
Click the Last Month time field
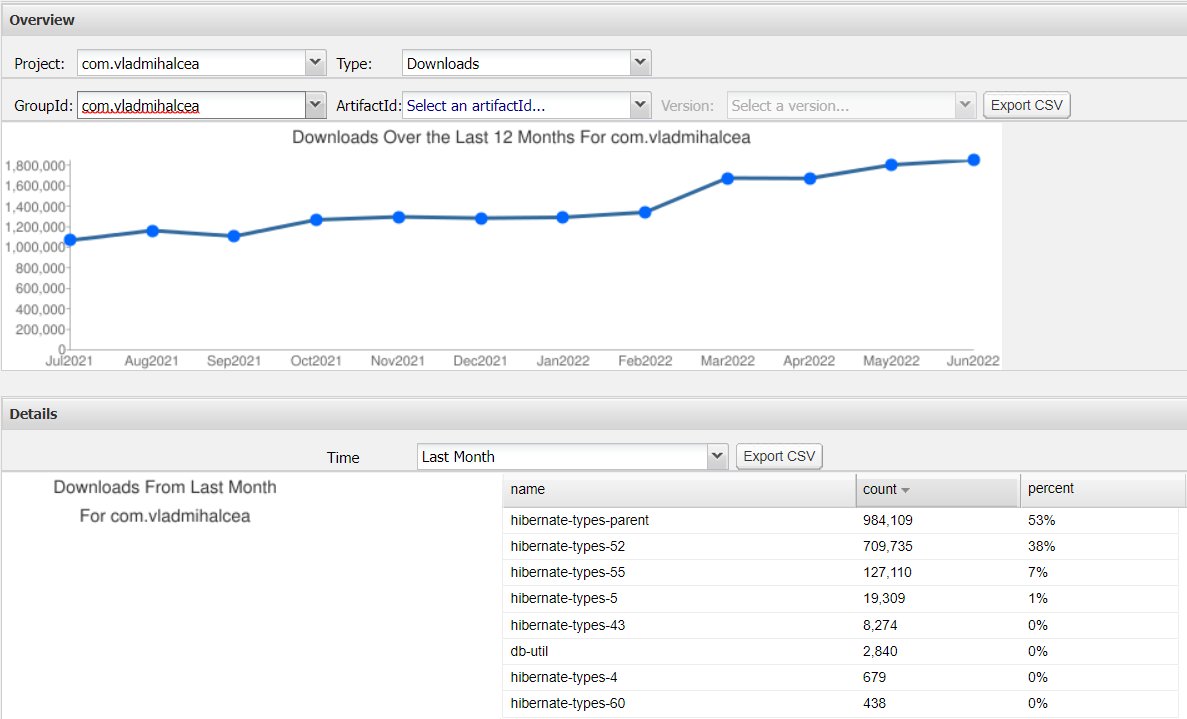(562, 456)
